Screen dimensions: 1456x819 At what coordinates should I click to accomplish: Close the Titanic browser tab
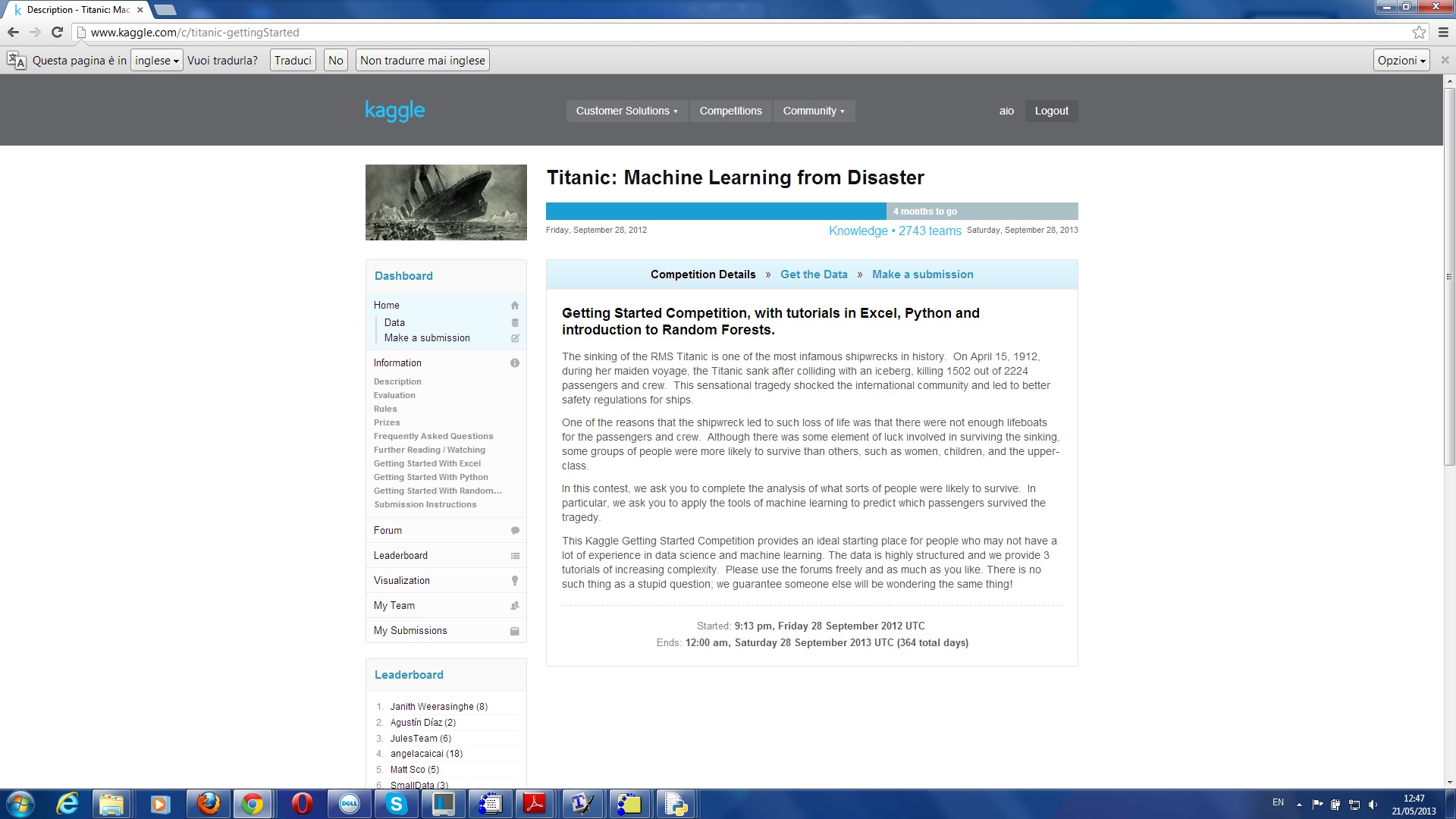(x=140, y=10)
